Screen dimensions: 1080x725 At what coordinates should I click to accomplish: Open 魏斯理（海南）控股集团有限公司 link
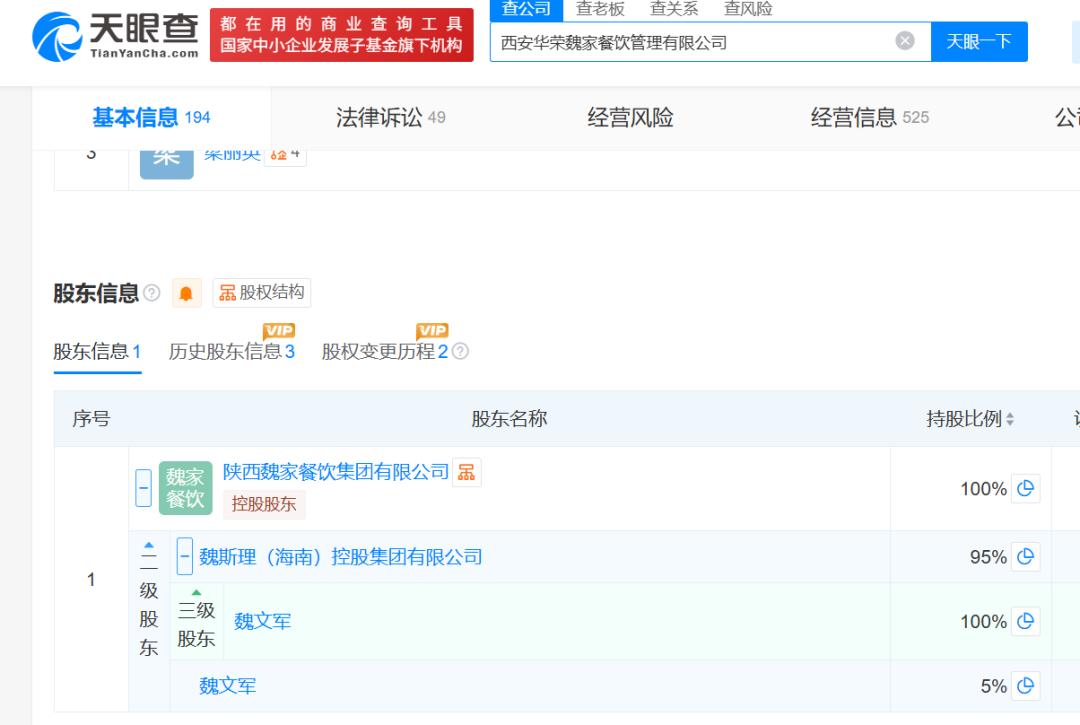click(x=340, y=557)
